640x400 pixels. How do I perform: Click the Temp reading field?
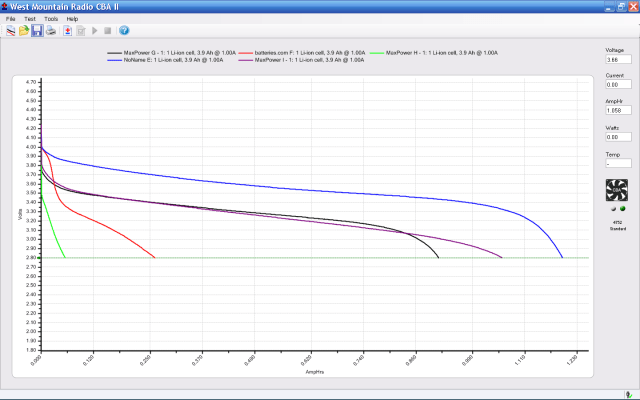point(617,163)
